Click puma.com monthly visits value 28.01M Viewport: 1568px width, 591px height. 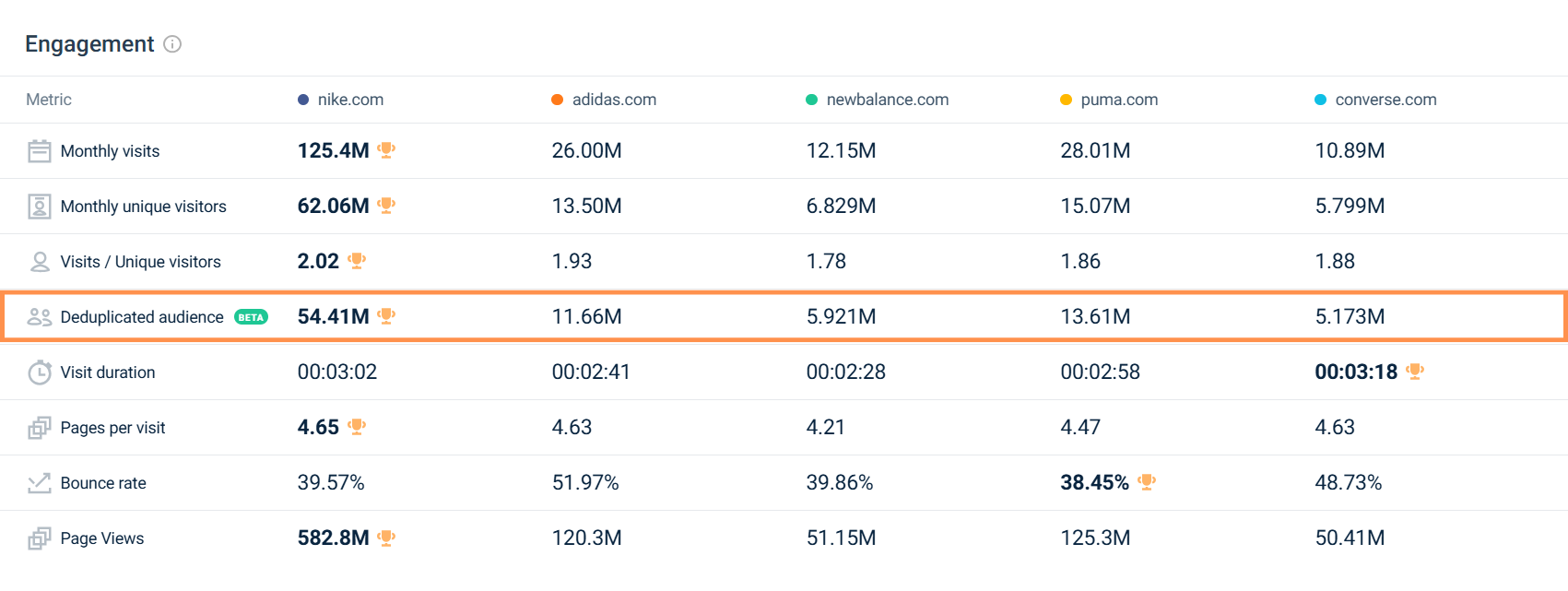point(1095,150)
